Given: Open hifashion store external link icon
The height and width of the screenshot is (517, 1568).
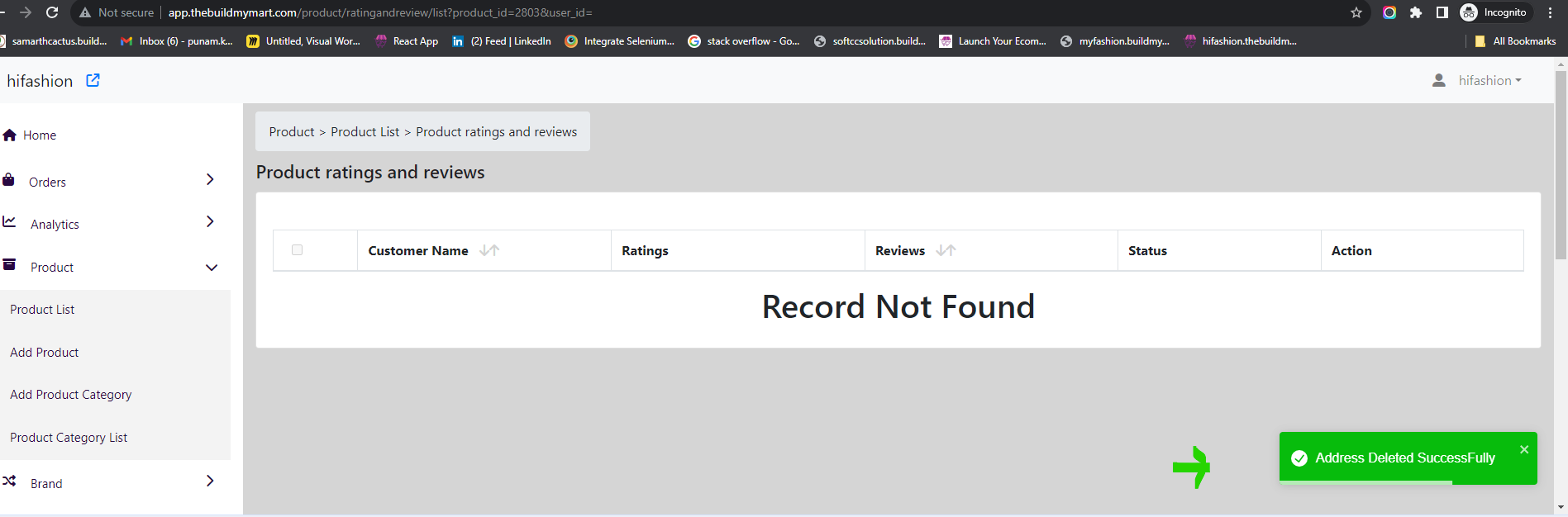Looking at the screenshot, I should (x=93, y=80).
